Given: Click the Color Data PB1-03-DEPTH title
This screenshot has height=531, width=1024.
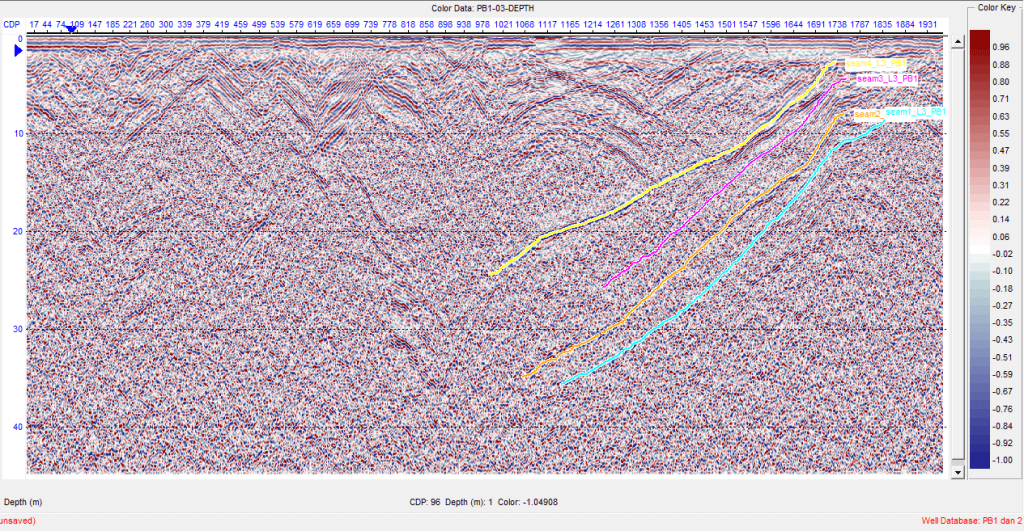Looking at the screenshot, I should (483, 8).
